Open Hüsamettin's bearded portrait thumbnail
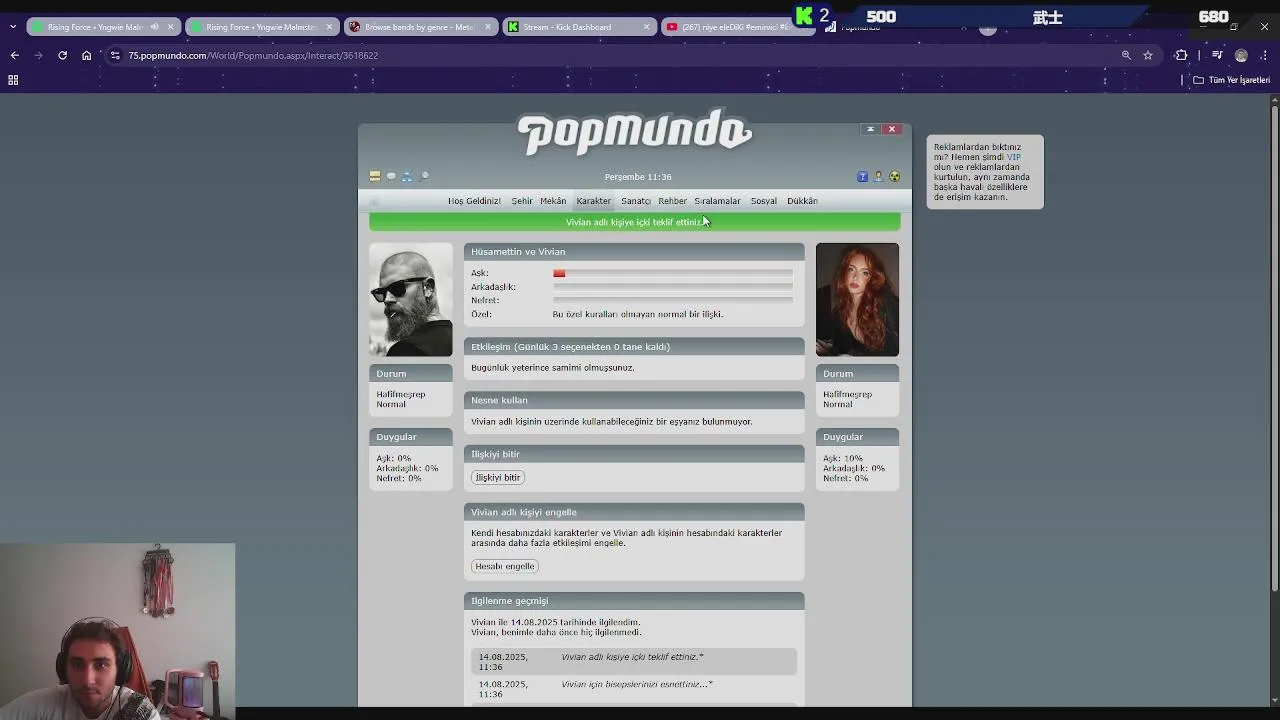Image resolution: width=1280 pixels, height=720 pixels. click(411, 299)
